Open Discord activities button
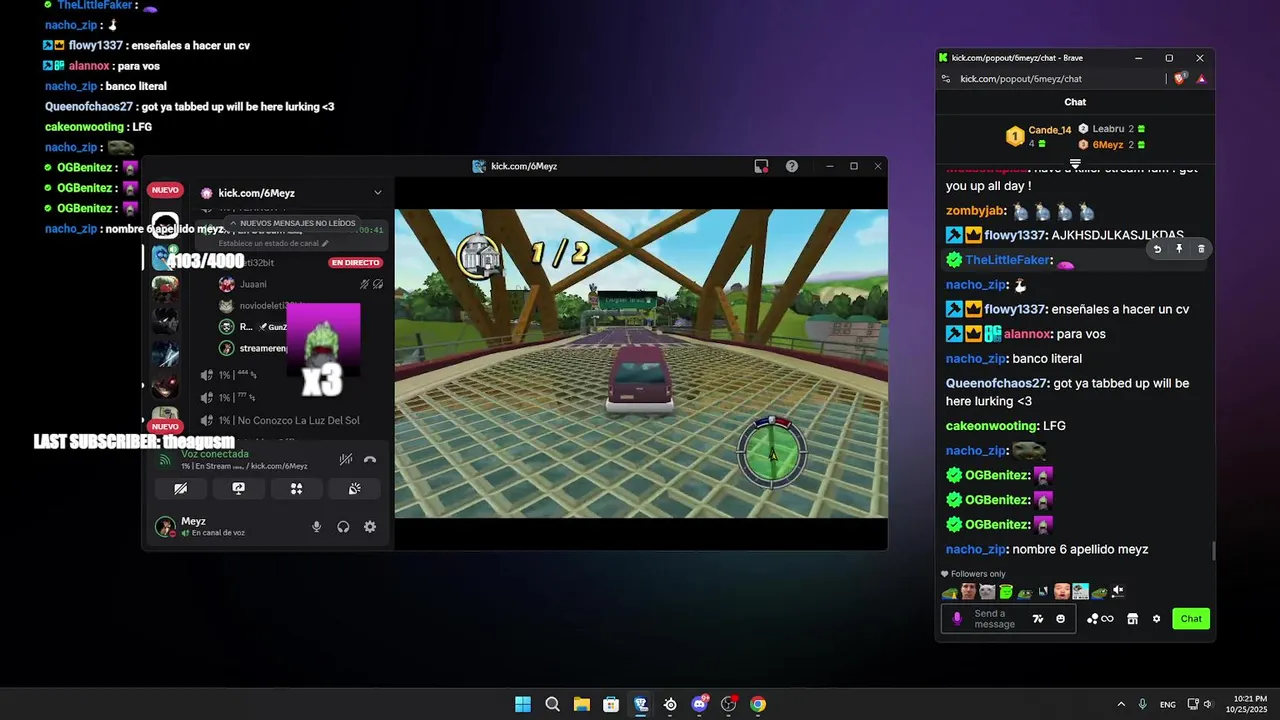 tap(296, 489)
